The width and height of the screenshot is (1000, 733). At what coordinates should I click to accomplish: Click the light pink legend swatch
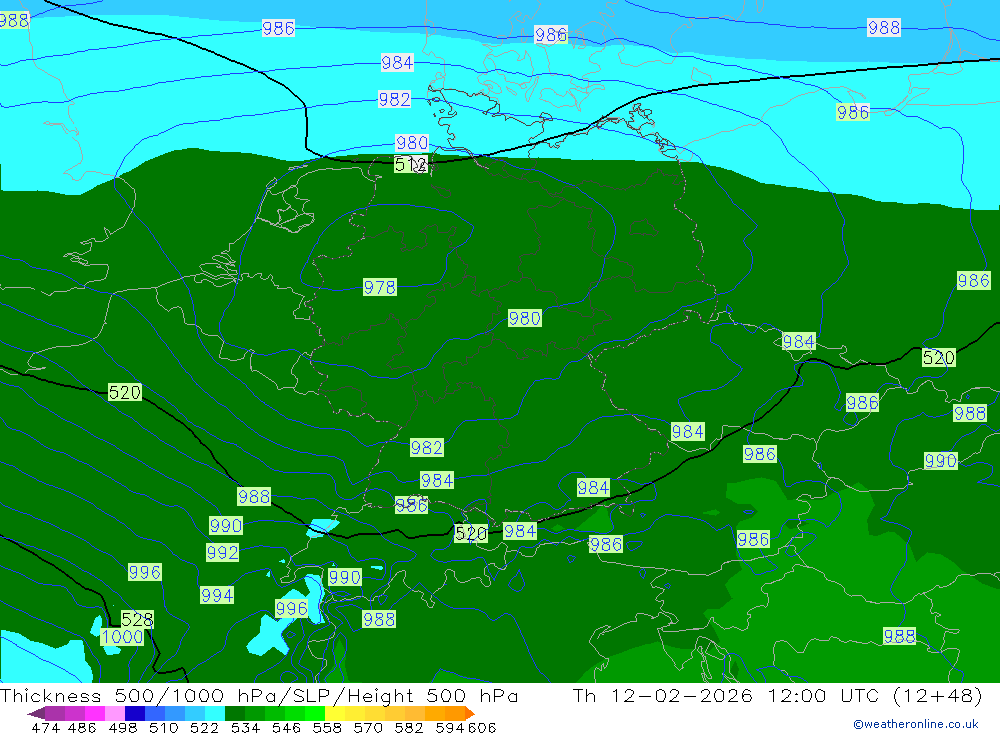(x=115, y=713)
